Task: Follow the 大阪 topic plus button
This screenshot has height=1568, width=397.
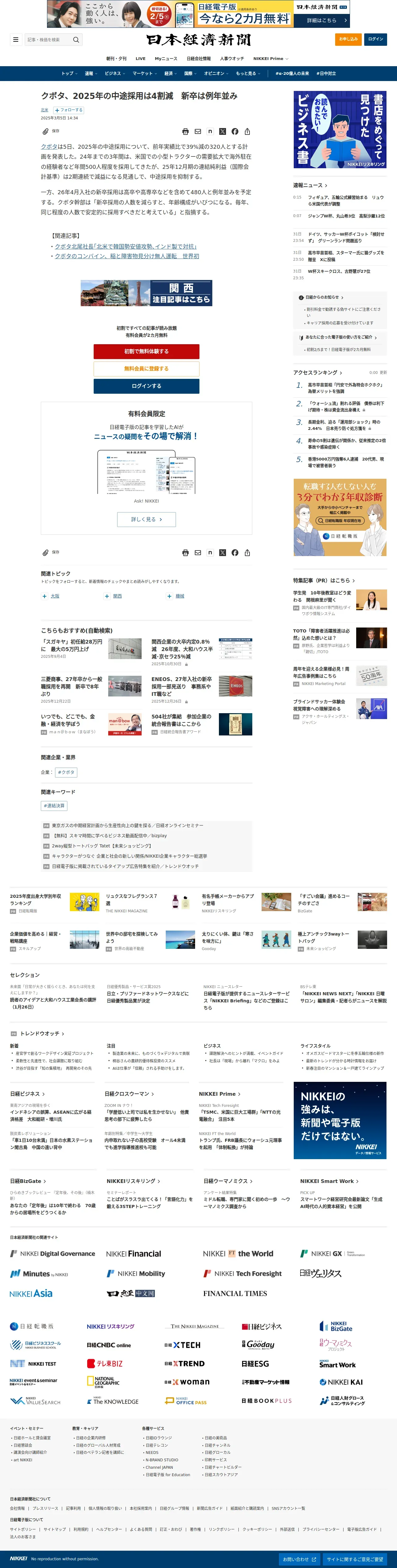Action: pos(45,597)
